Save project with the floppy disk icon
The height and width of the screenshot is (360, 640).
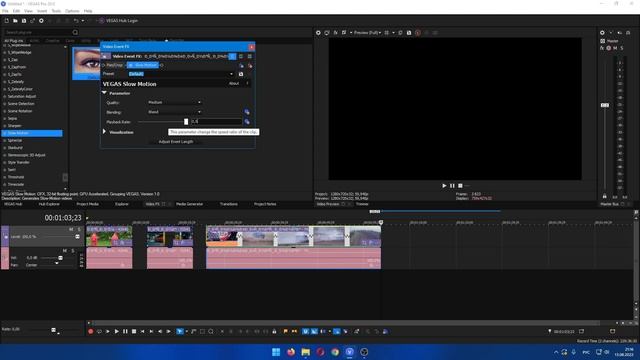pyautogui.click(x=24, y=20)
